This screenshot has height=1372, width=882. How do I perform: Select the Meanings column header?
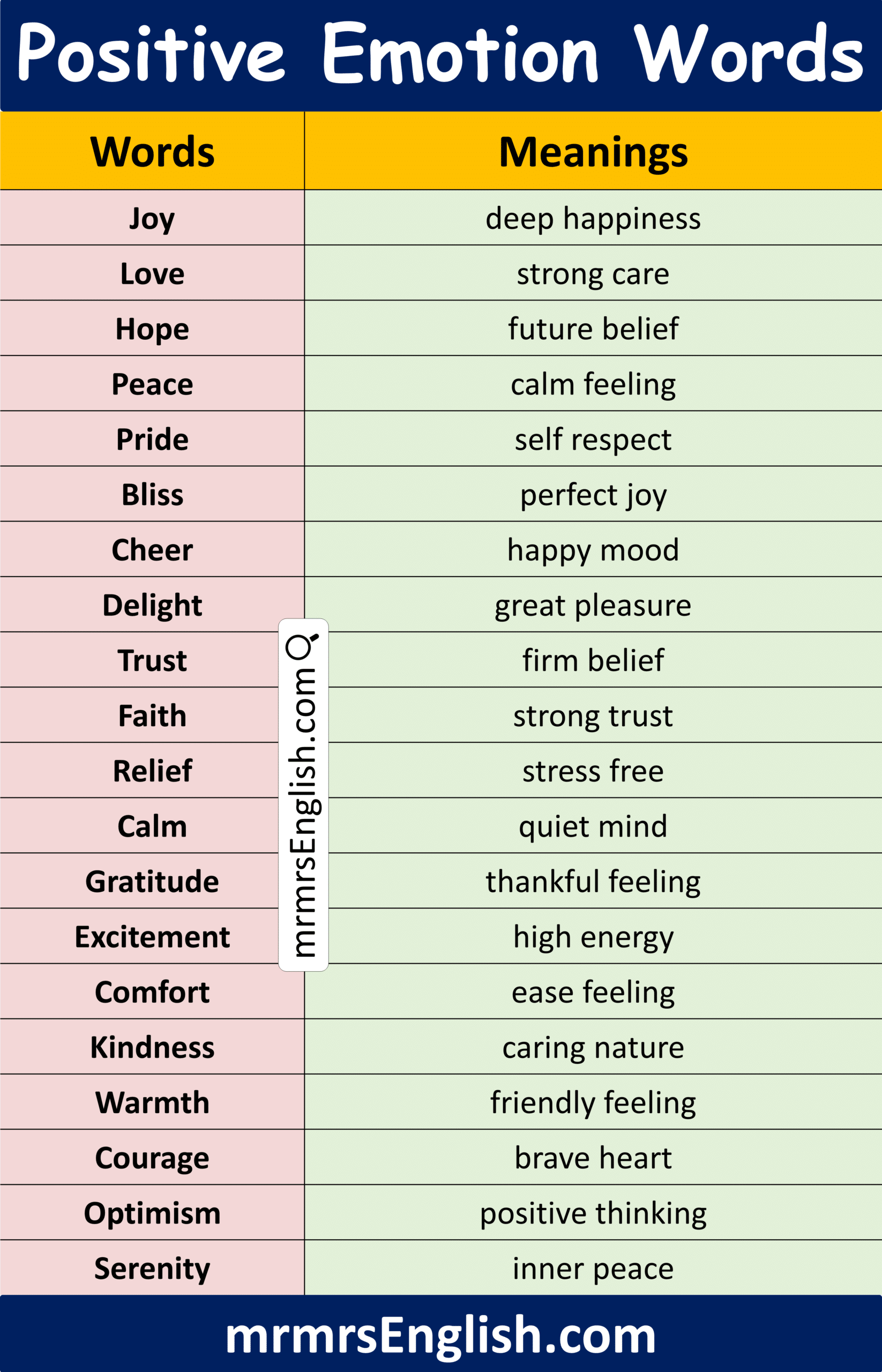tap(593, 152)
